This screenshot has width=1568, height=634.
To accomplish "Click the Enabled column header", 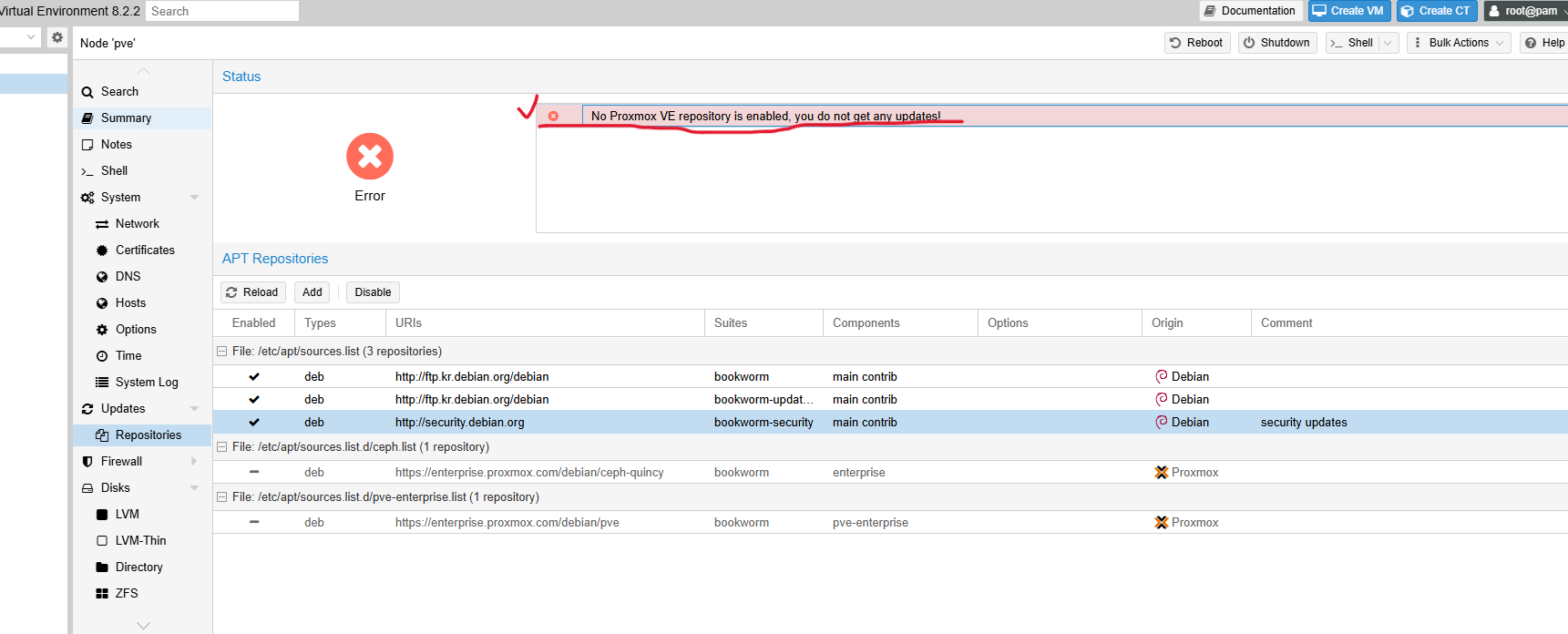I will click(x=253, y=322).
